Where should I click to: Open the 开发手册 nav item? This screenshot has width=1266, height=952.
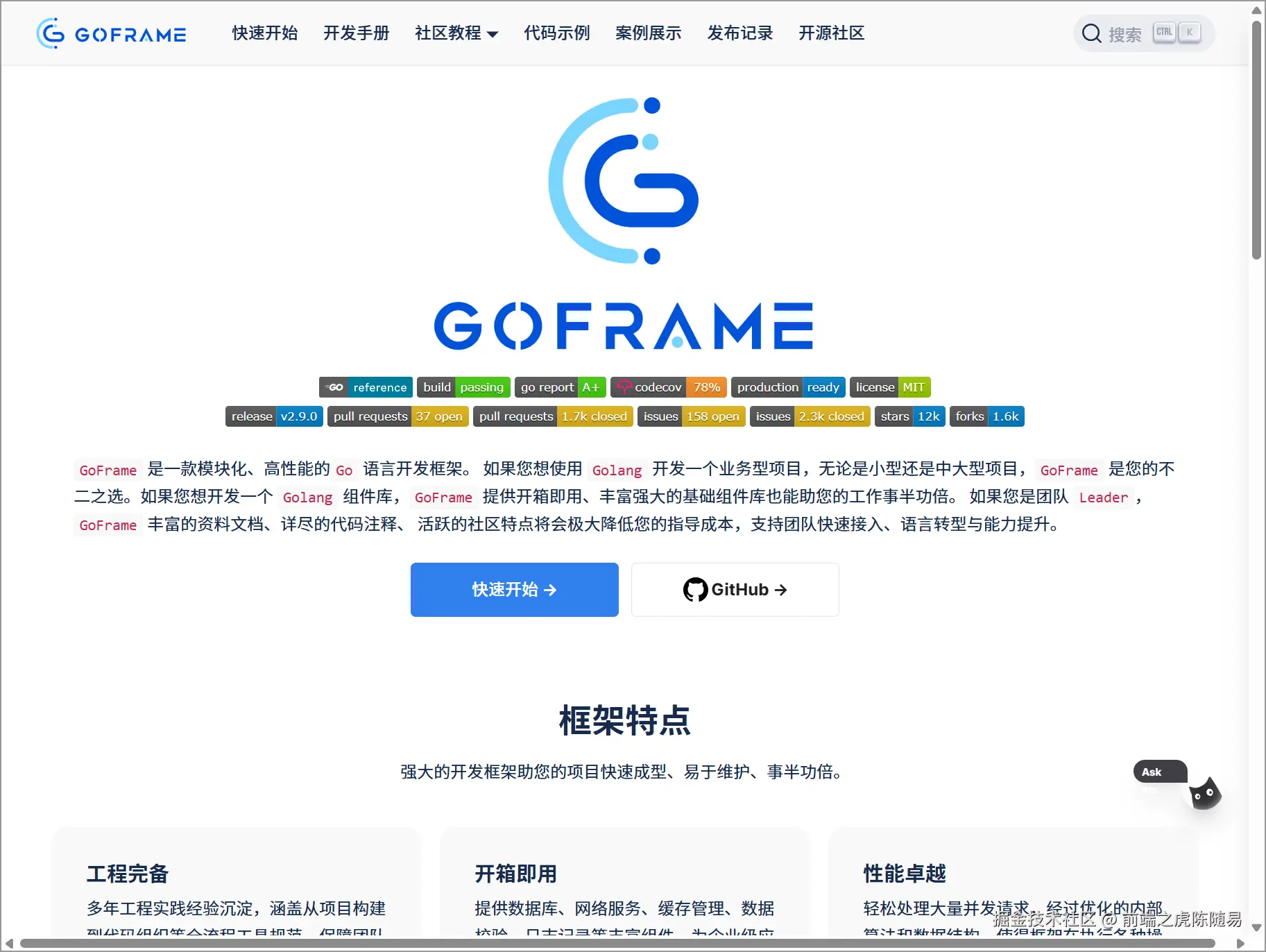[357, 33]
